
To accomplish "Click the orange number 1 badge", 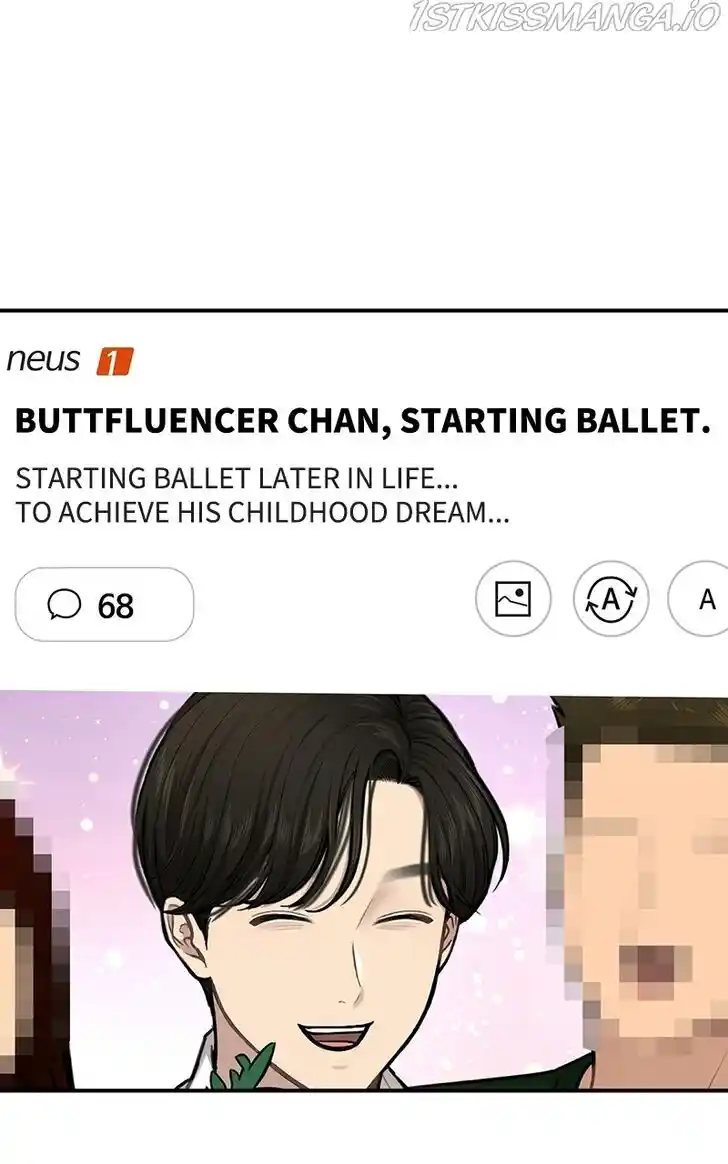I will tap(114, 362).
